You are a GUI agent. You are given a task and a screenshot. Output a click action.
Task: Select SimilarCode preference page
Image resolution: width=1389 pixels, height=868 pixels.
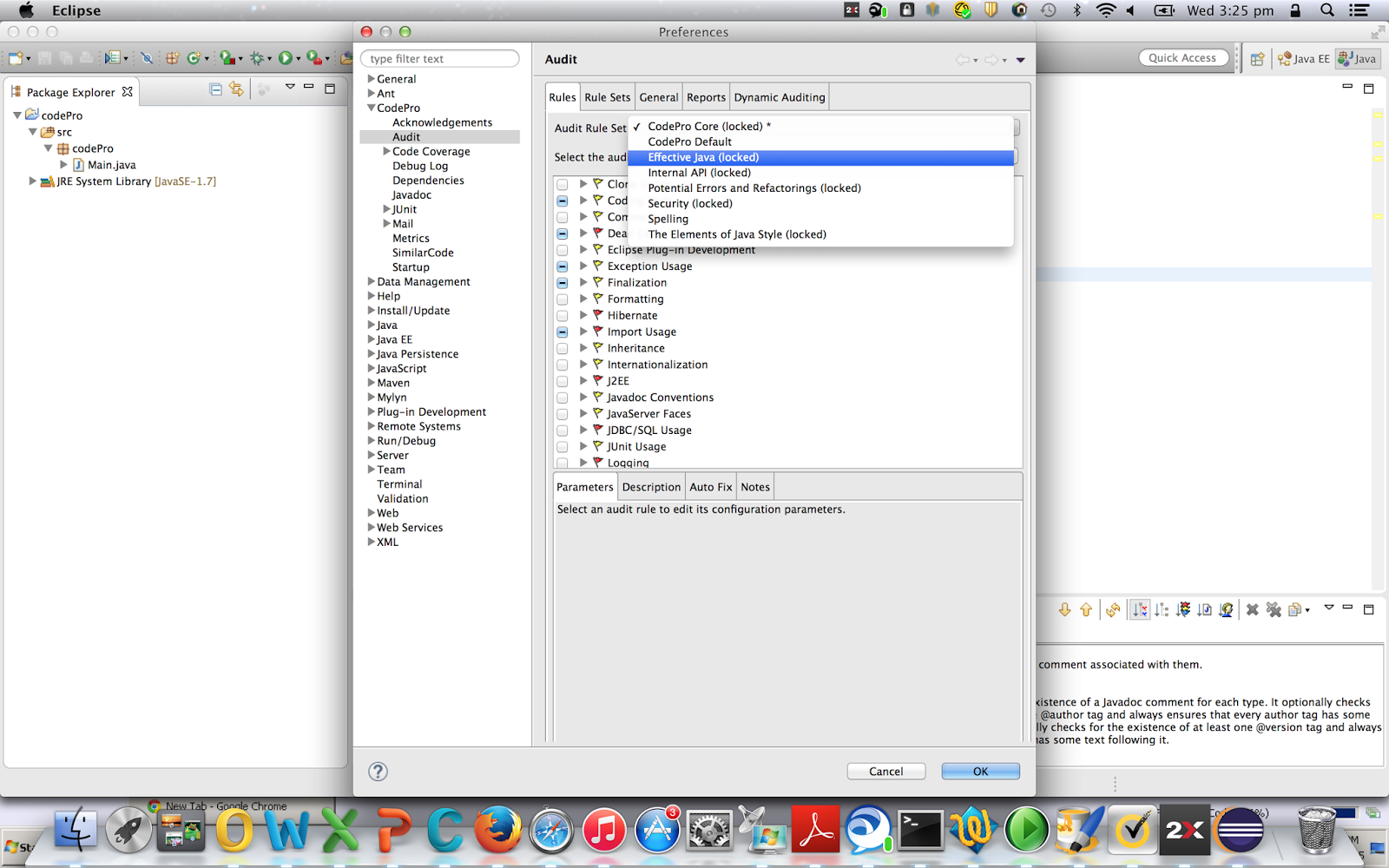pyautogui.click(x=423, y=253)
